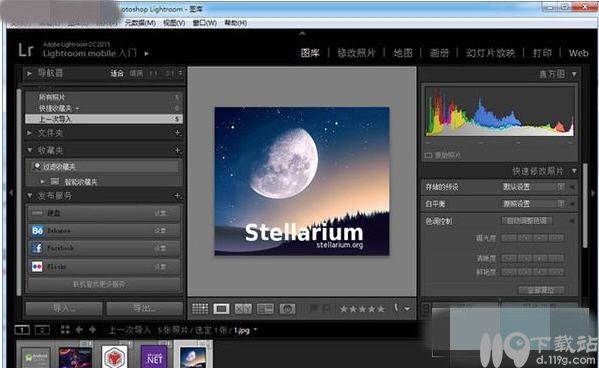Collapse the 收藏夹 Collections panel

[29, 150]
